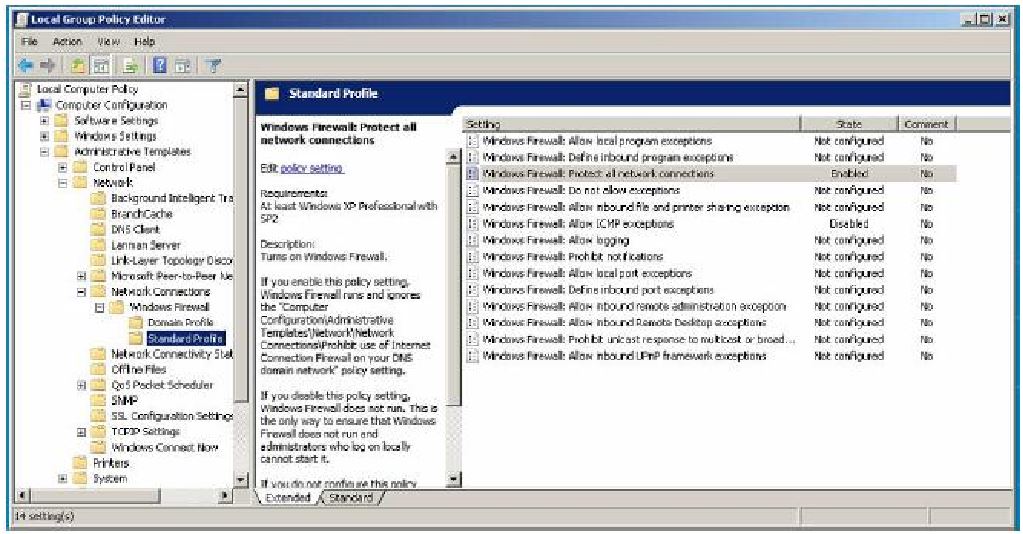Click the description pane scroll down arrow
1023x534 pixels.
pyautogui.click(x=453, y=480)
